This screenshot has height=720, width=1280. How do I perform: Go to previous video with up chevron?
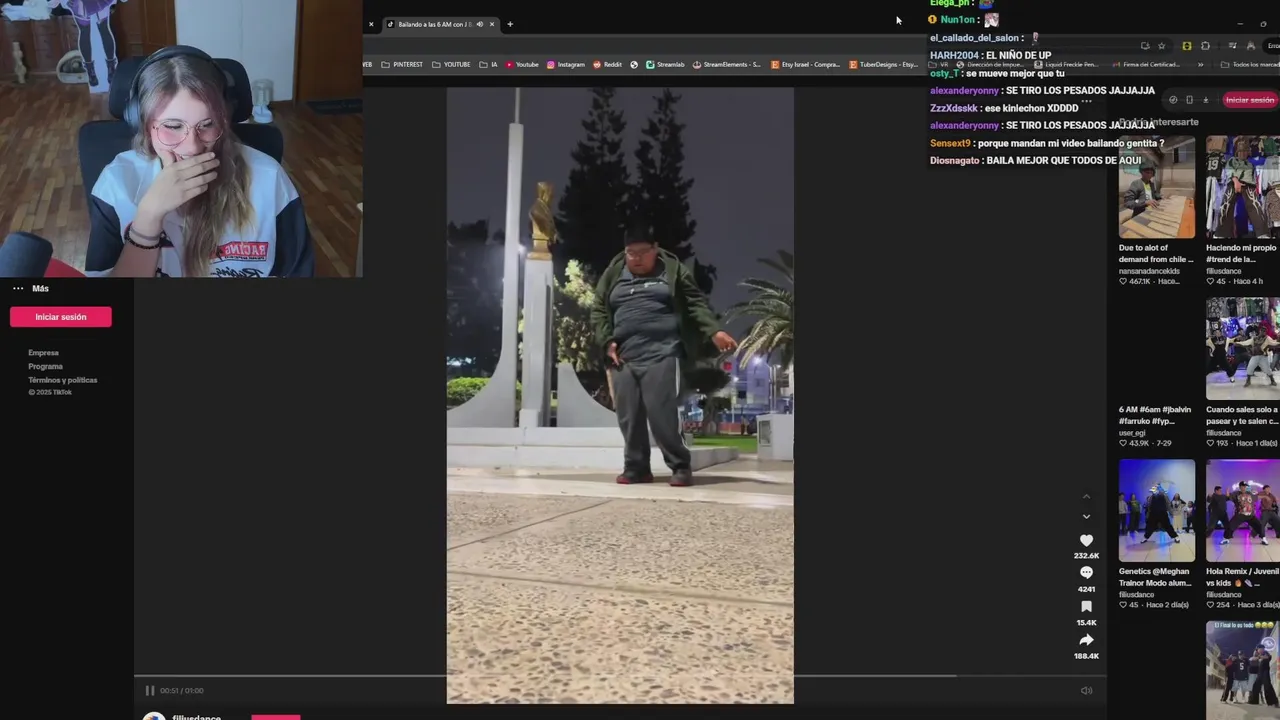pos(1086,497)
